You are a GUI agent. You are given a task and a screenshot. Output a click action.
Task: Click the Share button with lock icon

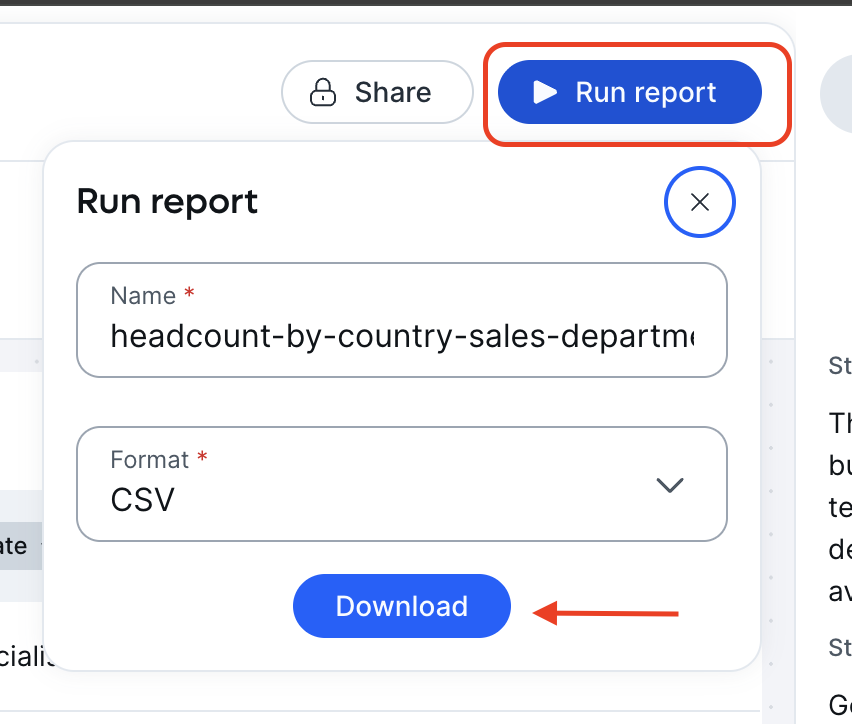pos(377,92)
